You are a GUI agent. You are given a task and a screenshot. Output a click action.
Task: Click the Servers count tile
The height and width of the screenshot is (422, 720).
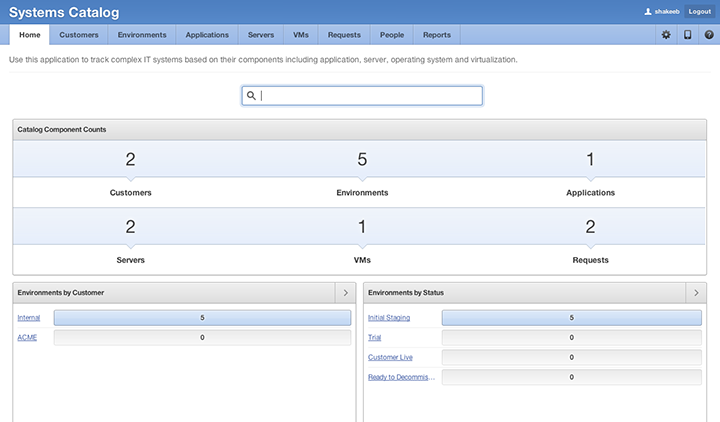coord(130,241)
